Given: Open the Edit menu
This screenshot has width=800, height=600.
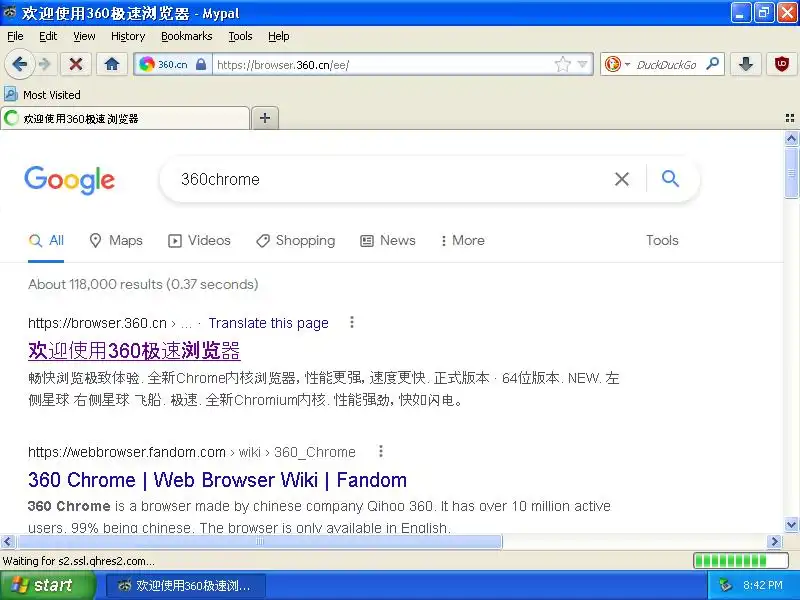Looking at the screenshot, I should 48,36.
